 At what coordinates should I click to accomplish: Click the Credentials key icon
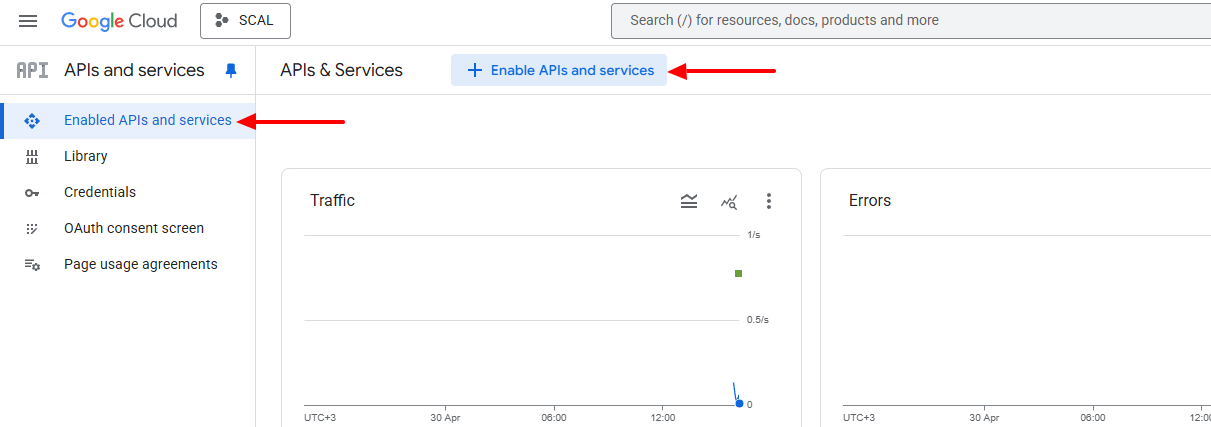(x=32, y=193)
